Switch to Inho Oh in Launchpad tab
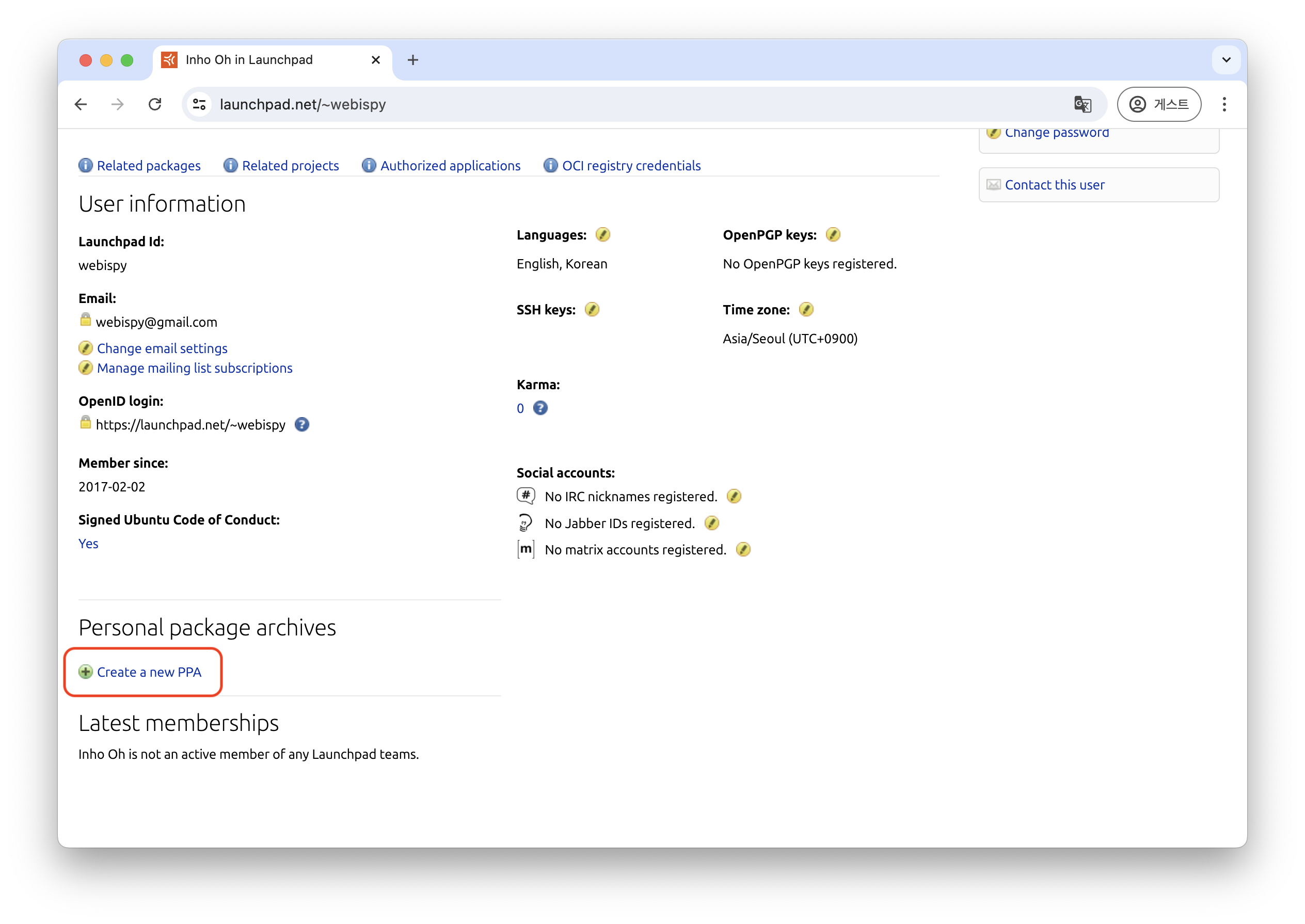This screenshot has height=924, width=1305. coord(272,60)
